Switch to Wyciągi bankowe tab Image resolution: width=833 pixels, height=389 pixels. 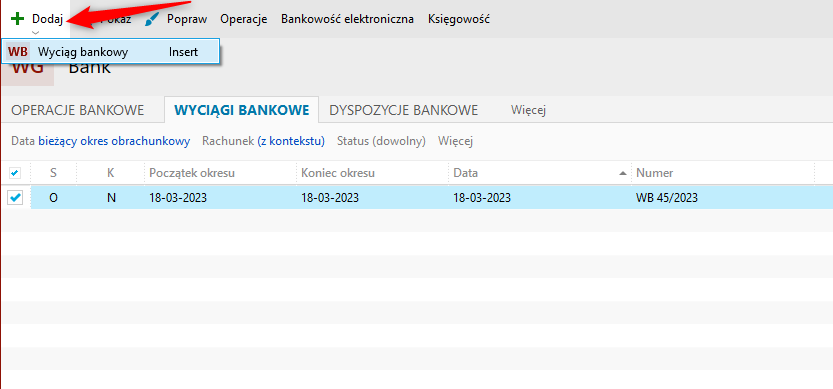(242, 110)
